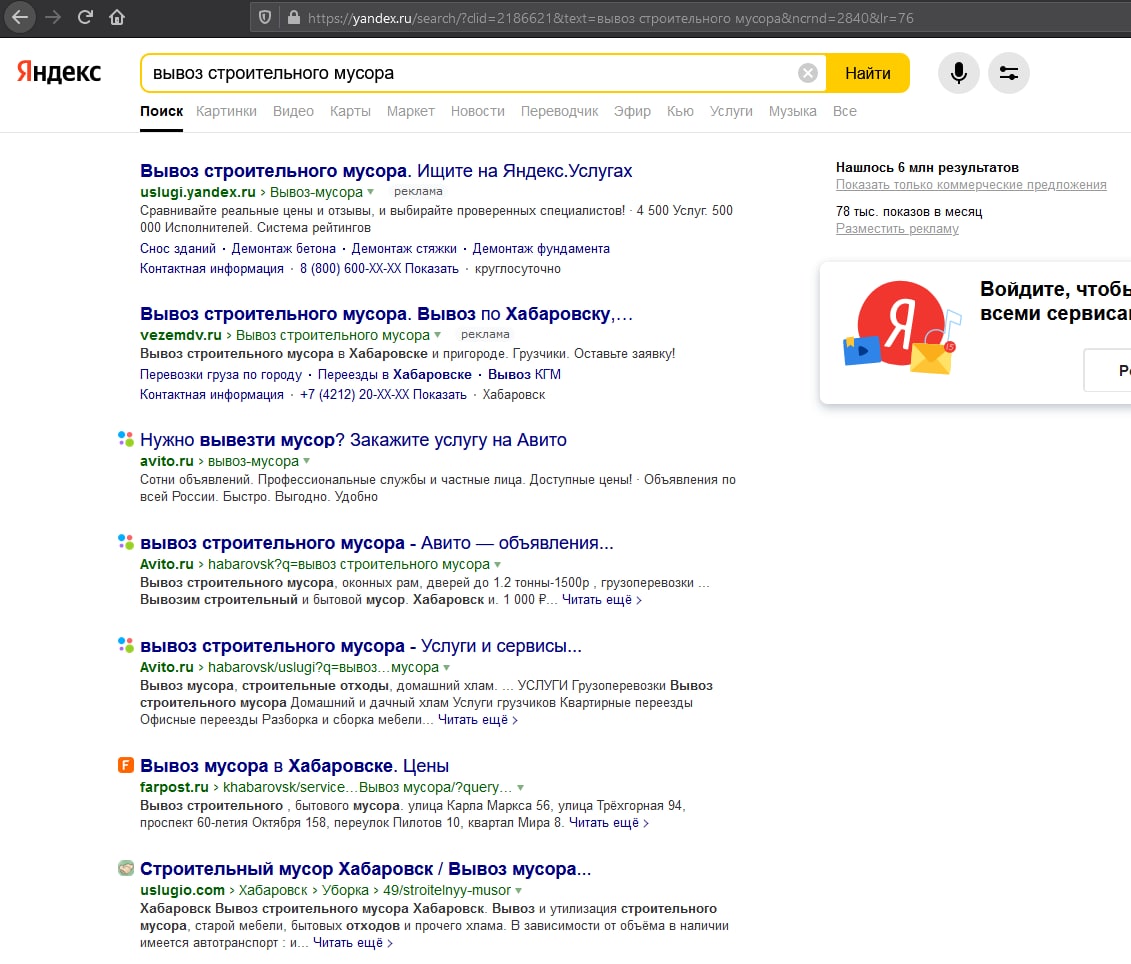Open the Все services tab
The width and height of the screenshot is (1131, 964).
pyautogui.click(x=845, y=111)
